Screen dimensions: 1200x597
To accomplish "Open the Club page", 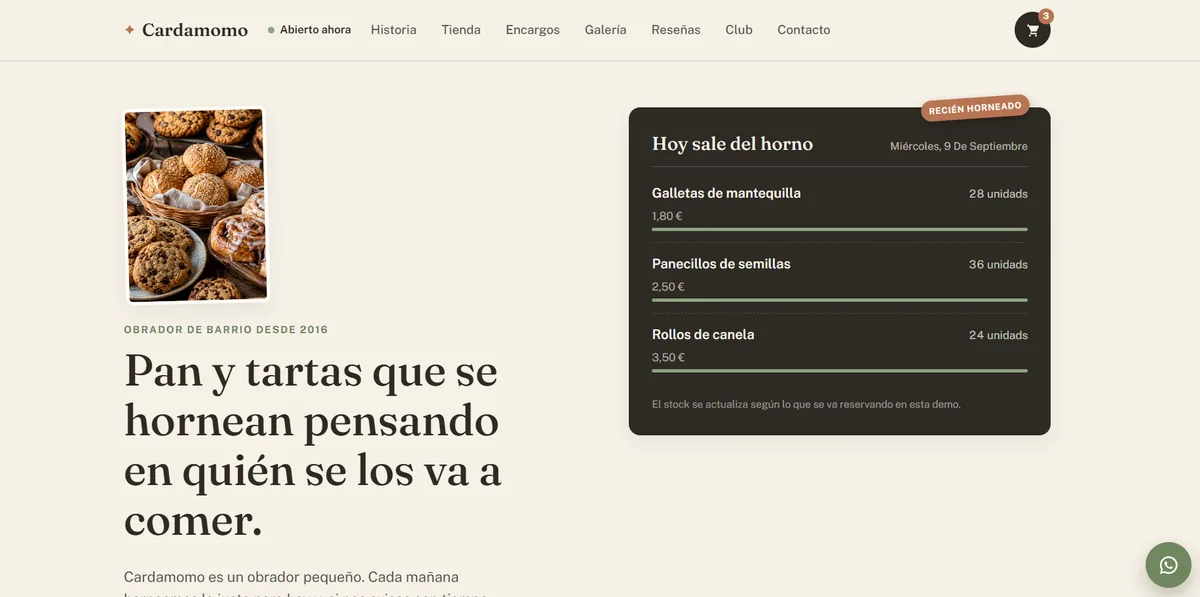I will [739, 30].
